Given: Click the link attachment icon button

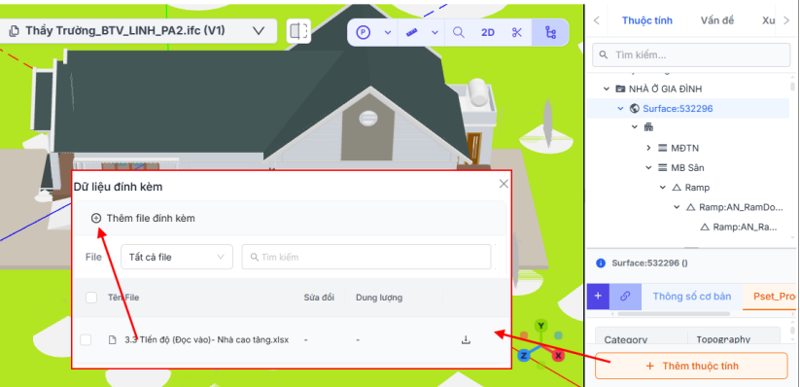Looking at the screenshot, I should pos(626,296).
